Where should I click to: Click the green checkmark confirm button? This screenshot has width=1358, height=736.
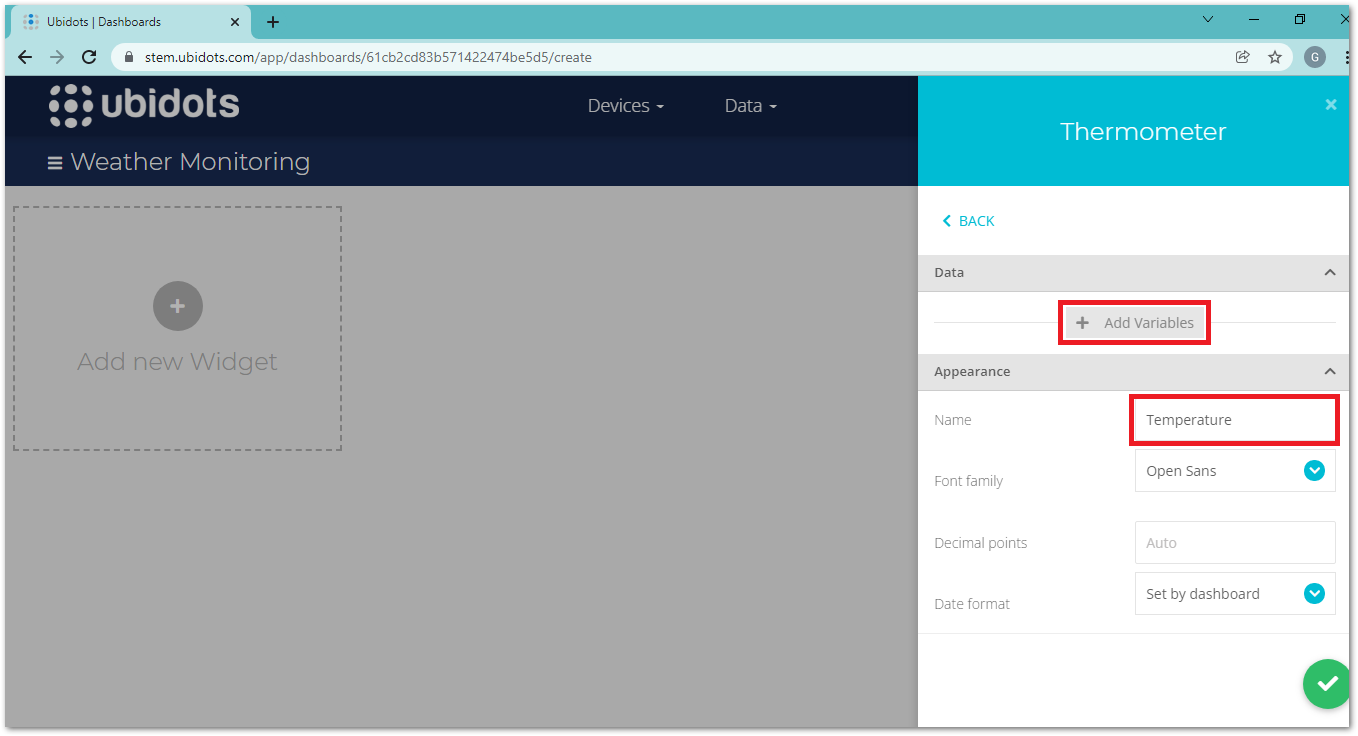coord(1327,684)
